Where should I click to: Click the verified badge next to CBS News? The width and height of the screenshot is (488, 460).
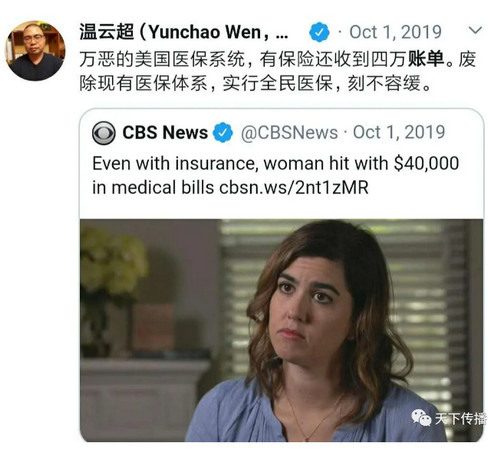(x=223, y=132)
